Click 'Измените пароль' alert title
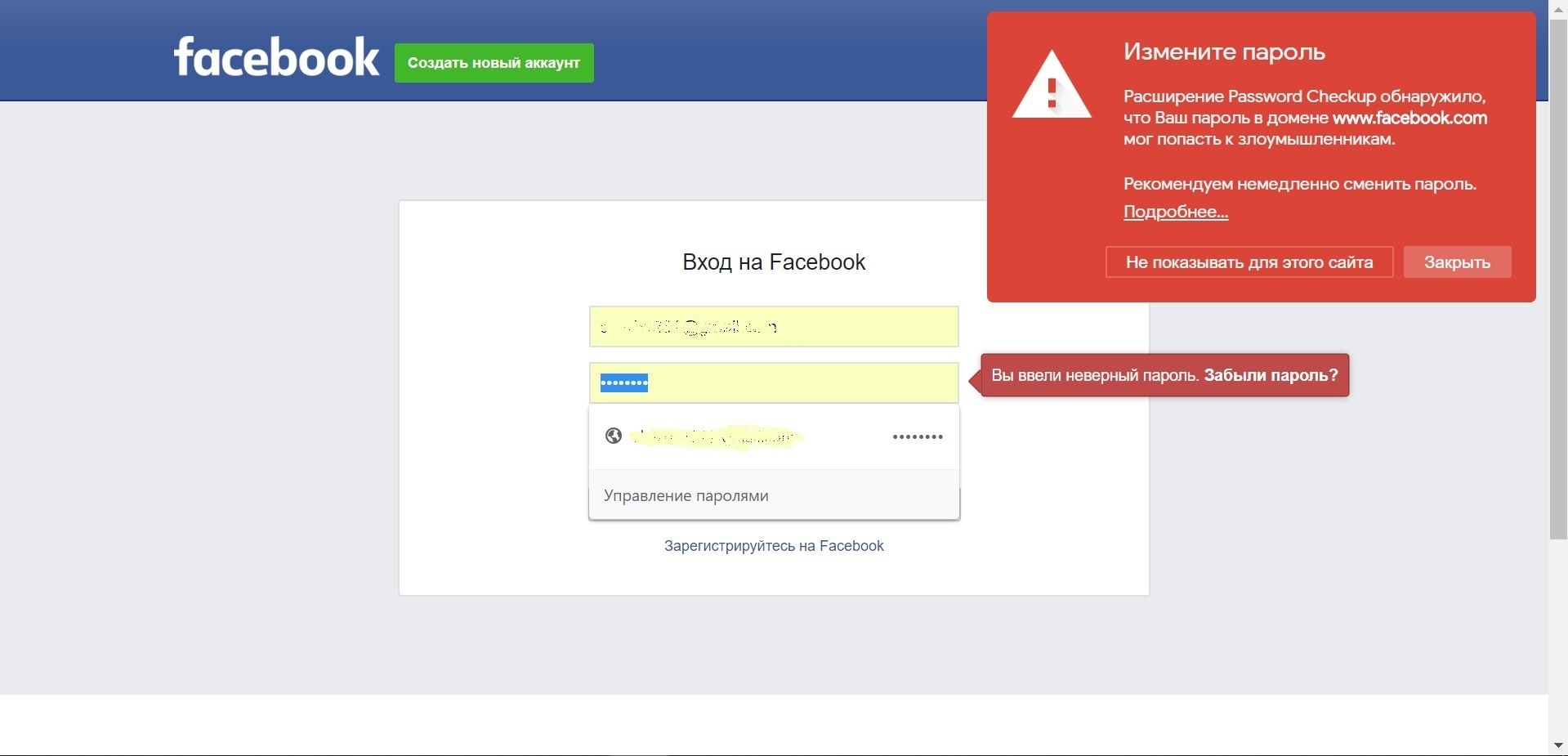Screen dimensions: 1568x756 point(1224,52)
